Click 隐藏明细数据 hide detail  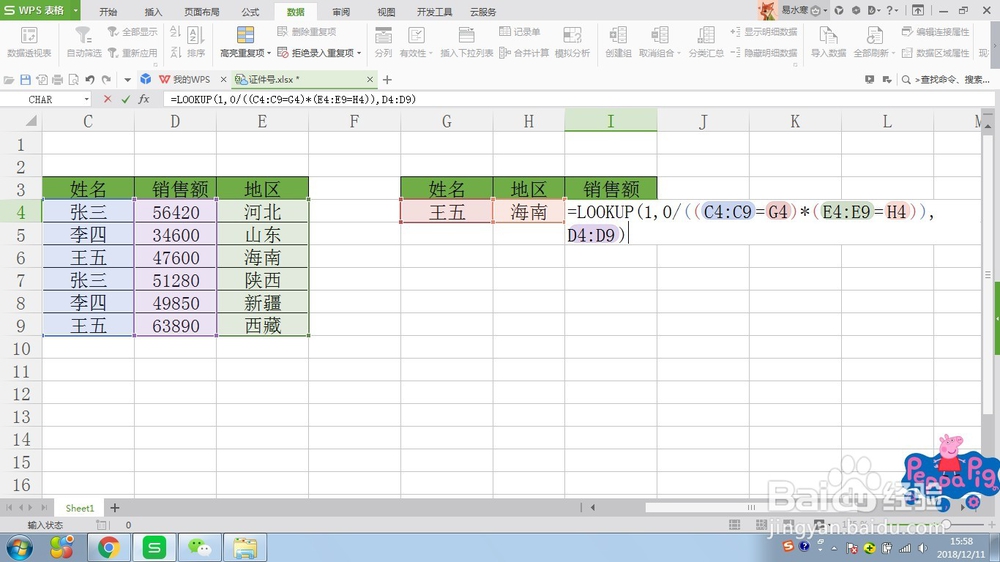763,53
